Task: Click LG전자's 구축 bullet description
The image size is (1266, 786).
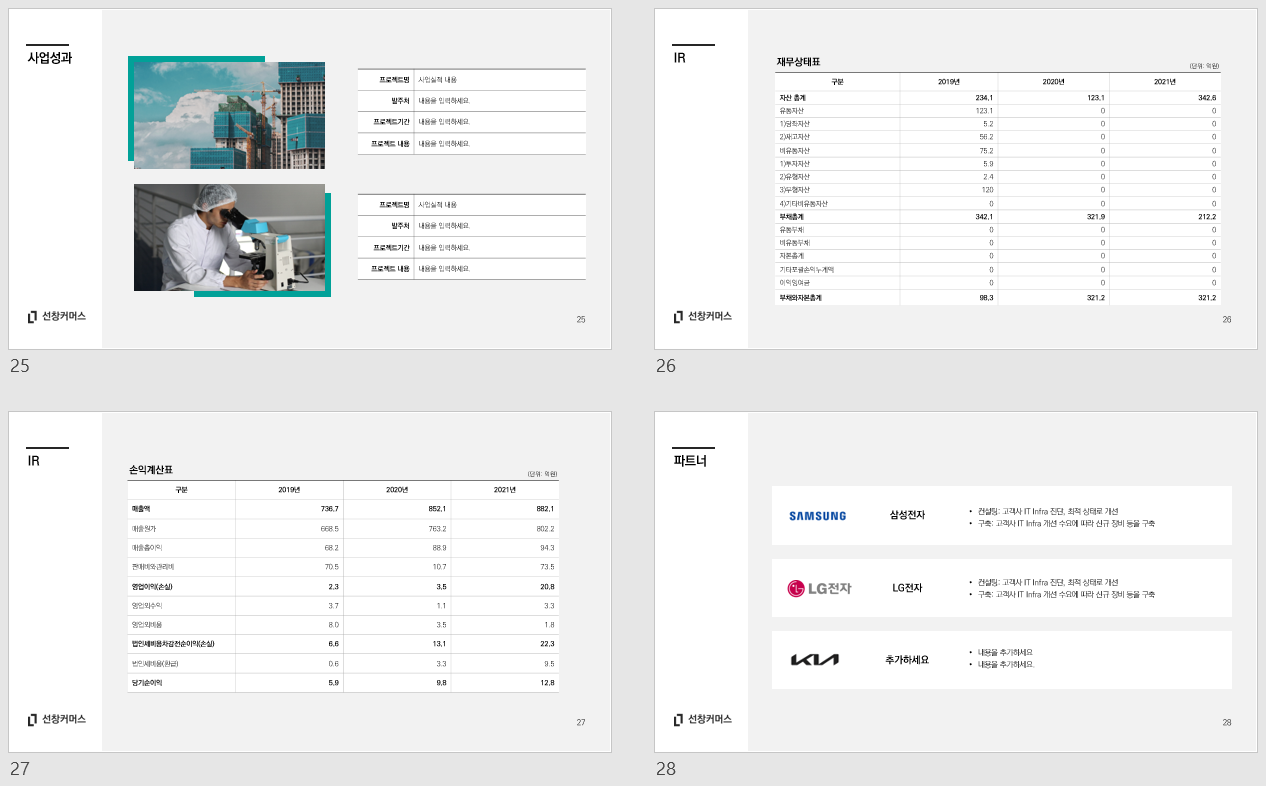Action: [1066, 595]
